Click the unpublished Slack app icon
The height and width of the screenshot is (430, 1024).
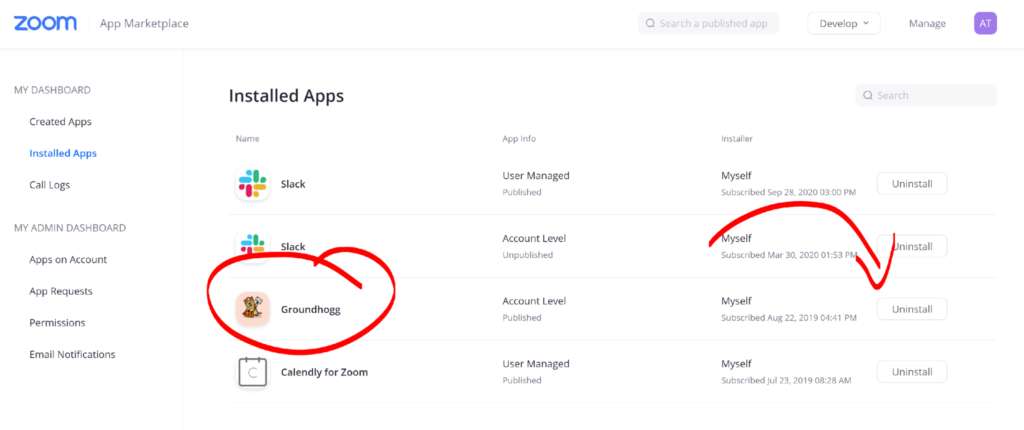click(x=252, y=246)
